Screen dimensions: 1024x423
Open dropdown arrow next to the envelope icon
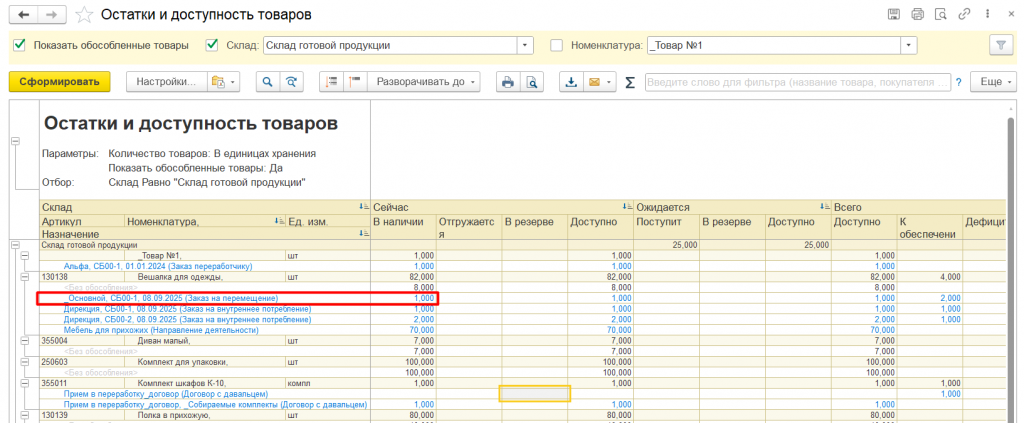[x=609, y=82]
